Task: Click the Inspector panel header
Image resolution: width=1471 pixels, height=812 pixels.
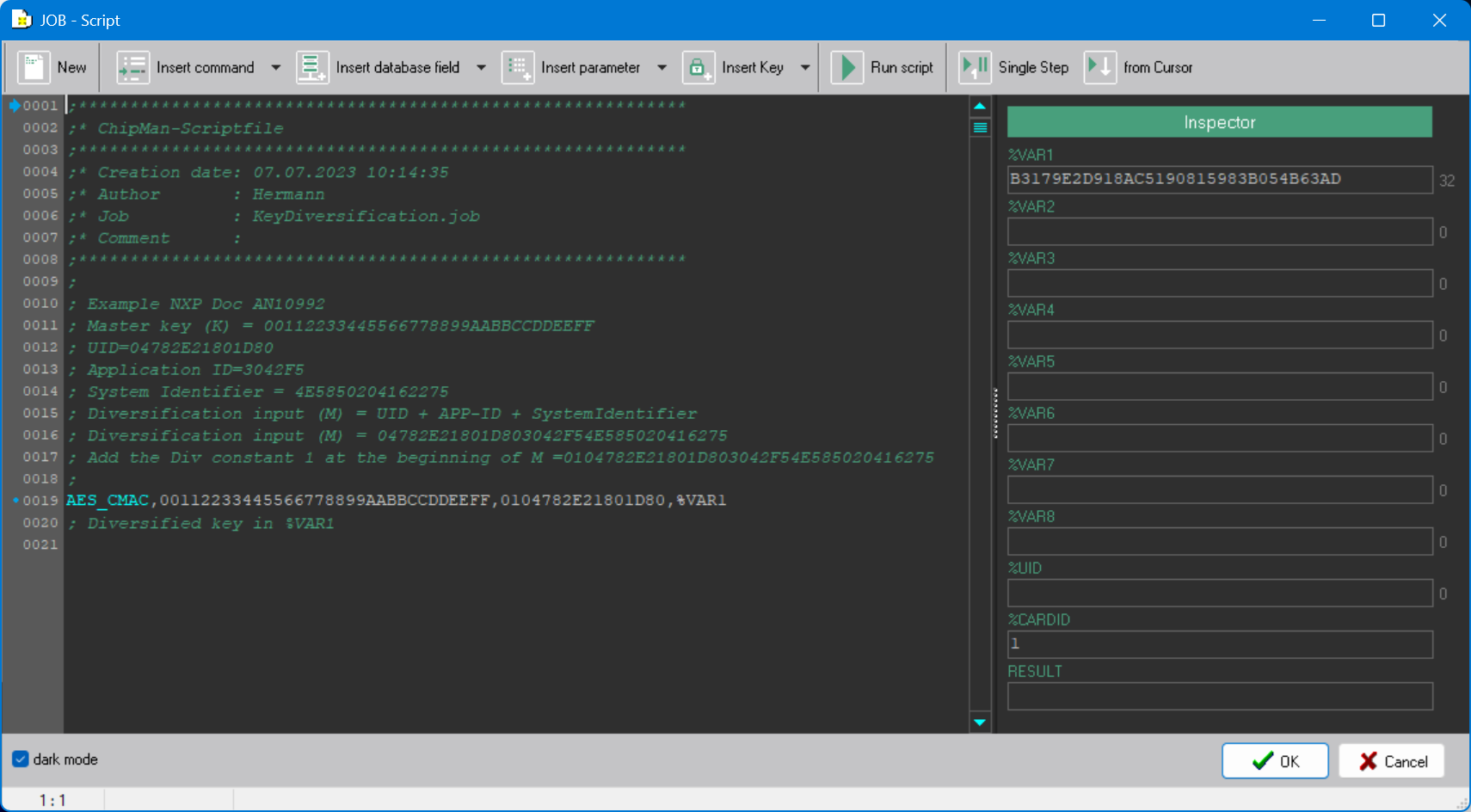Action: pos(1220,122)
